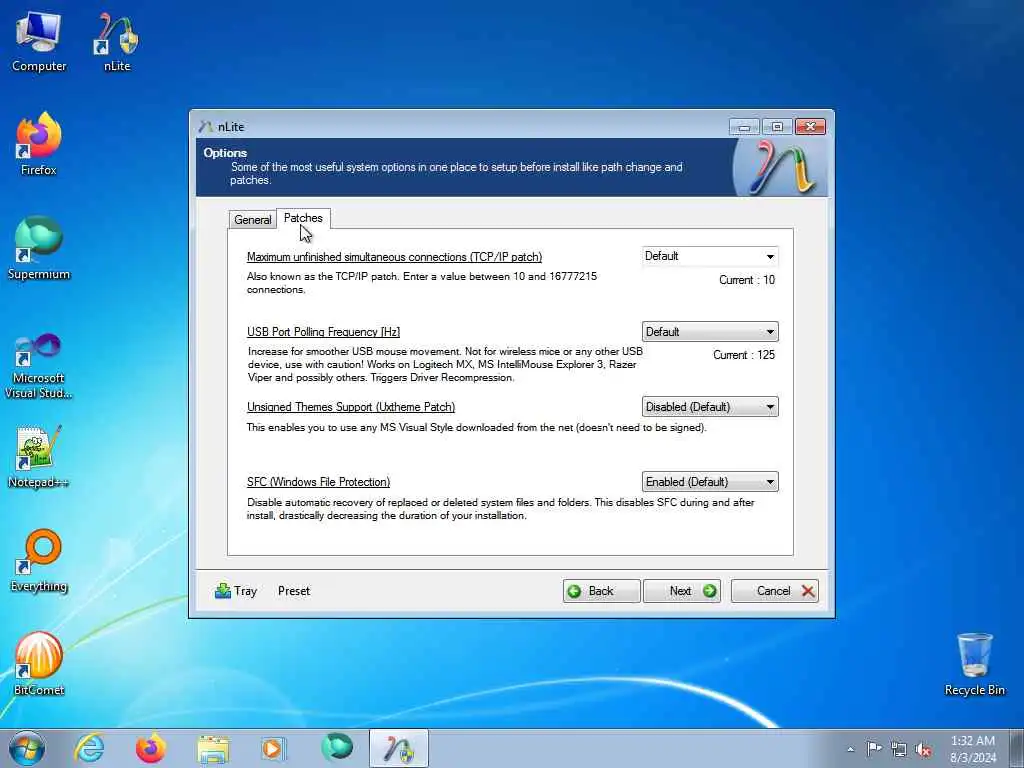Open the Notepad++ desktop shortcut

(x=39, y=456)
